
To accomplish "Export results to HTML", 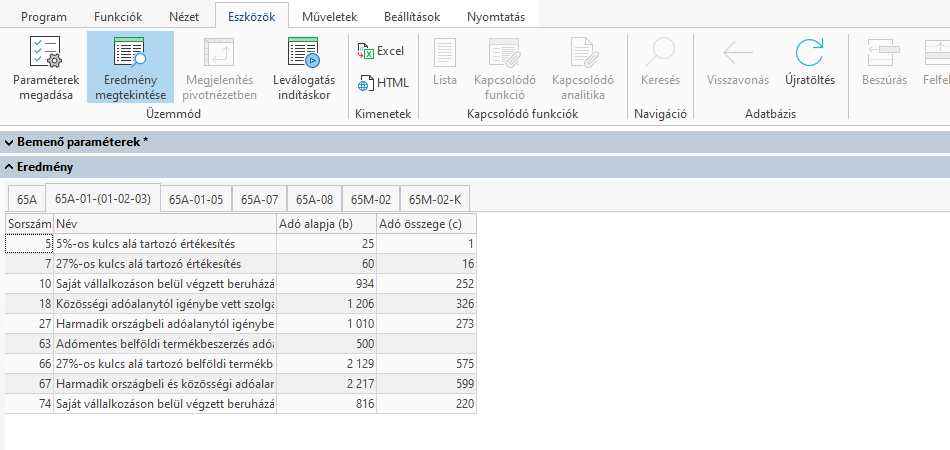I will (382, 83).
